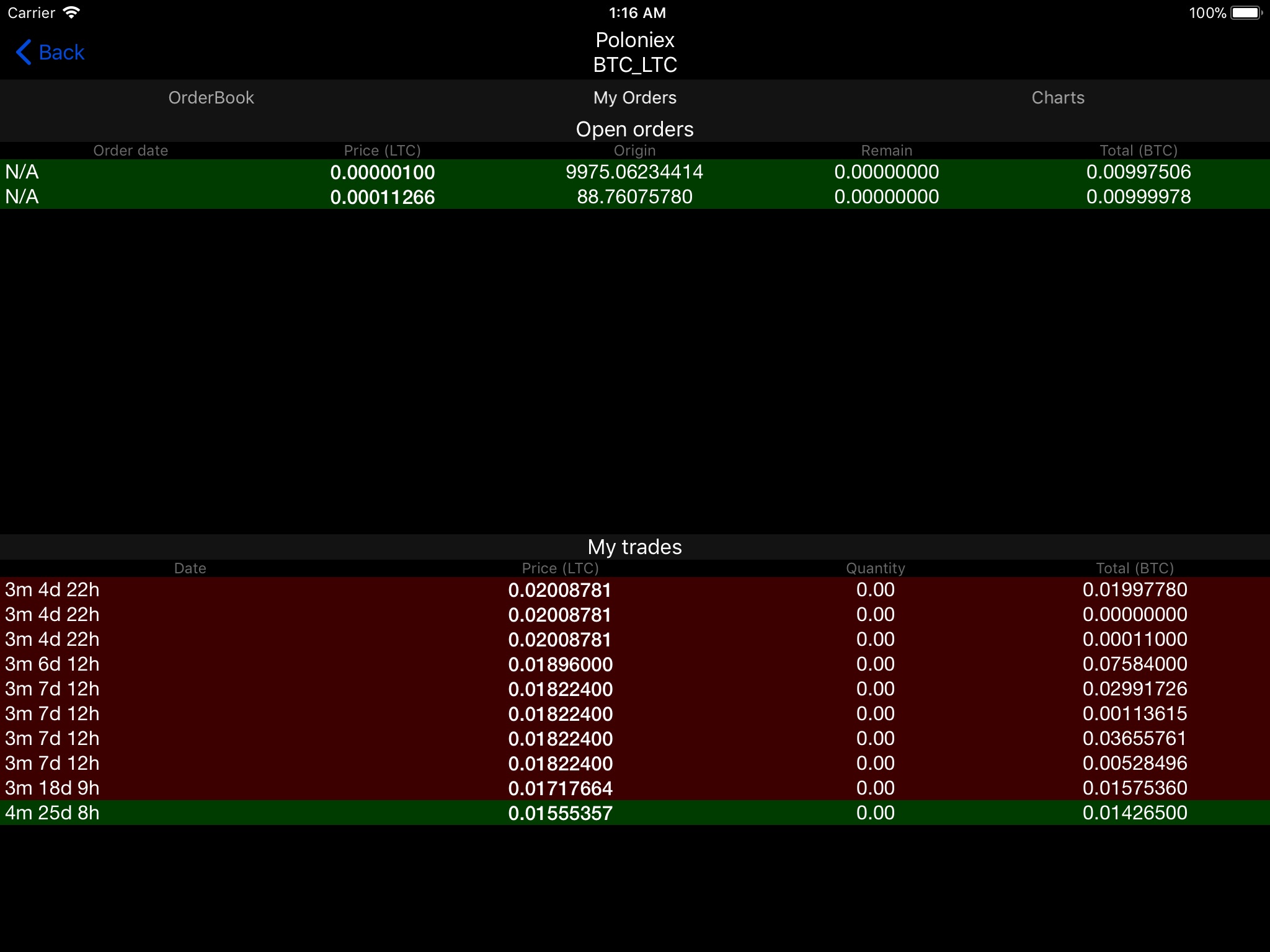Select My Orders section
This screenshot has height=952, width=1270.
click(634, 97)
